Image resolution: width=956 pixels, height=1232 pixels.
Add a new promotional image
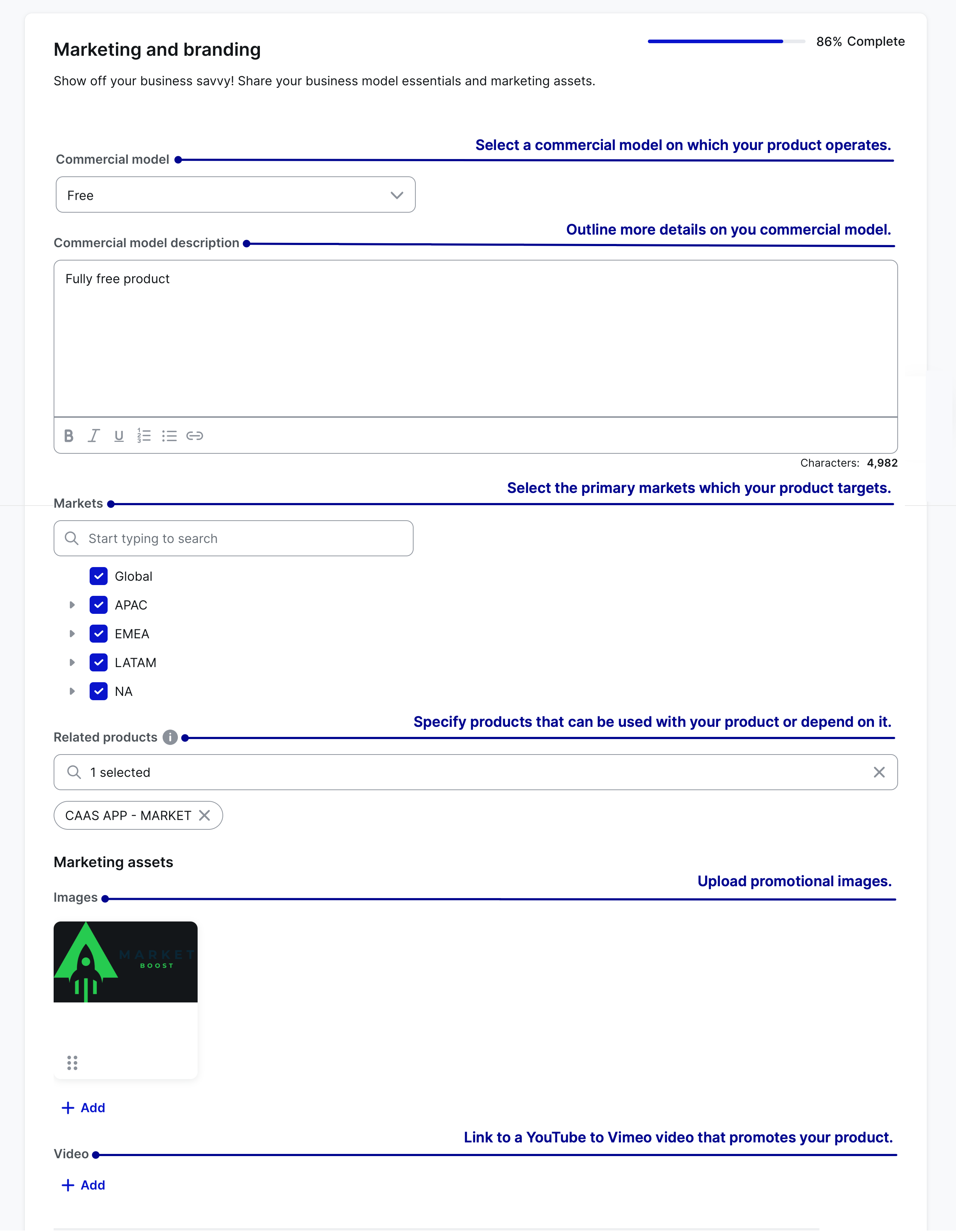click(x=84, y=1108)
